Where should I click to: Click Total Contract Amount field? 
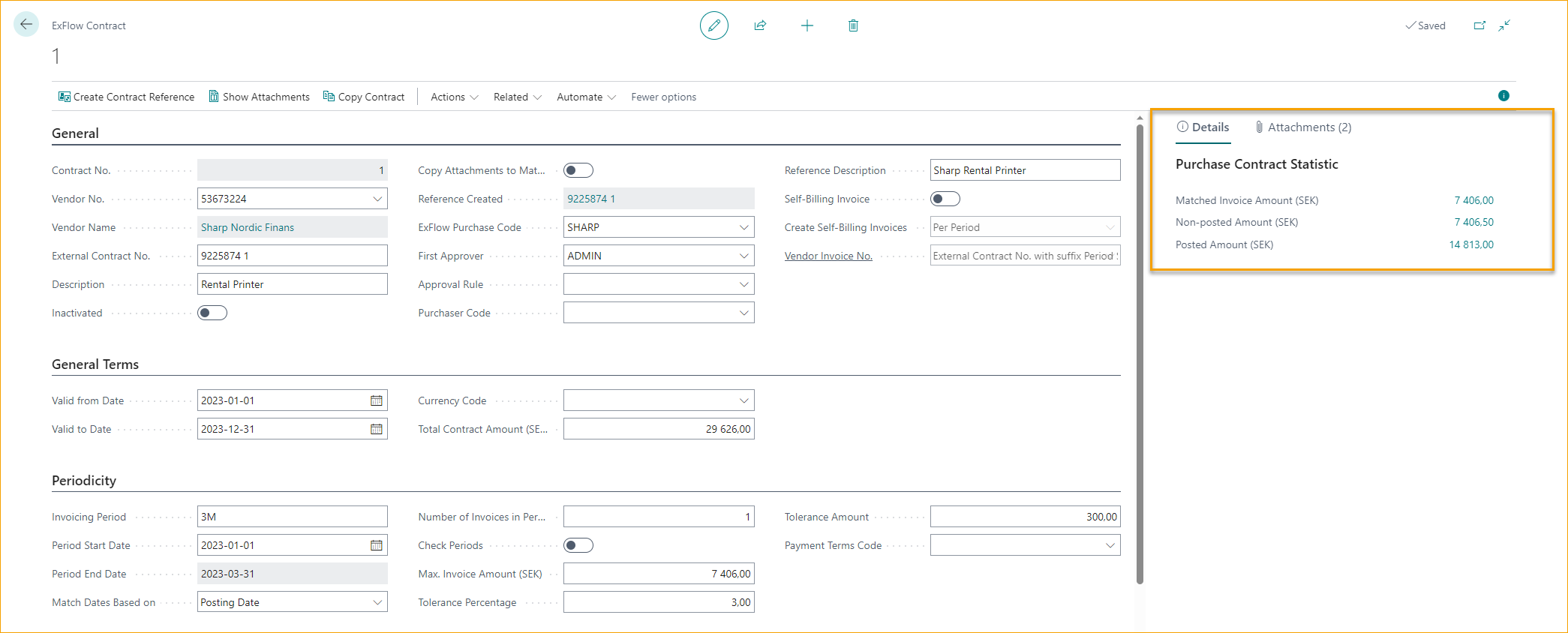tap(659, 429)
